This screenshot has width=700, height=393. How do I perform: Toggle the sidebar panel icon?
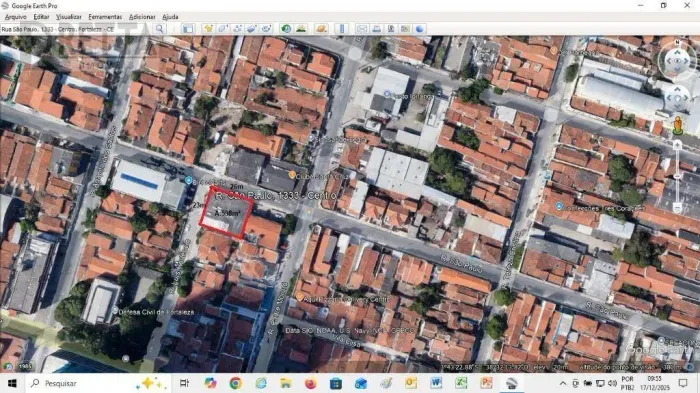click(x=188, y=29)
